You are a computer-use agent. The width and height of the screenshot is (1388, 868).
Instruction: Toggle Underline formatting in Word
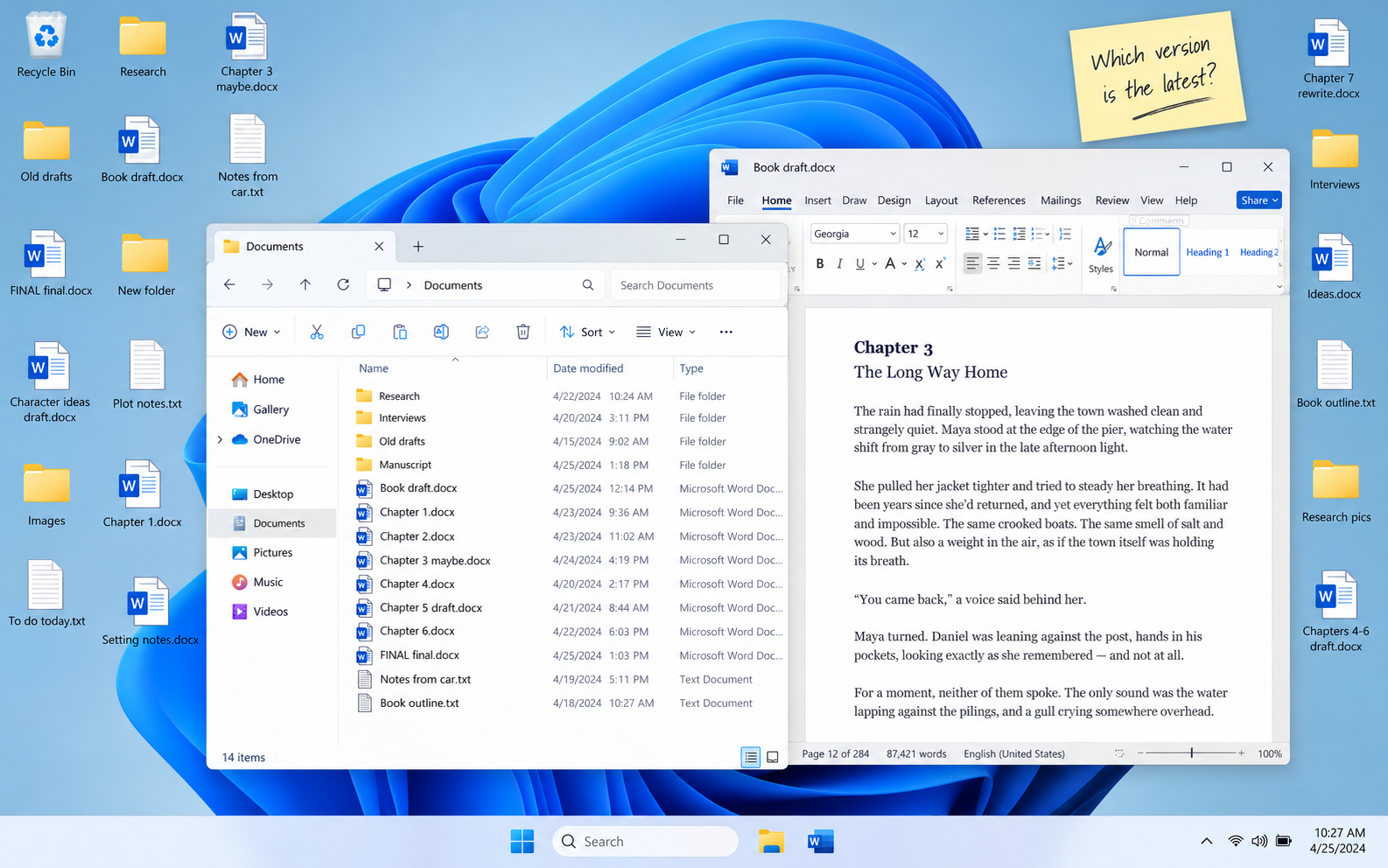[860, 263]
